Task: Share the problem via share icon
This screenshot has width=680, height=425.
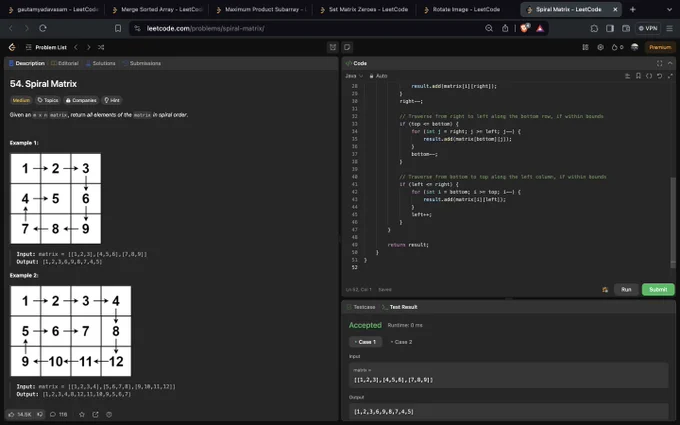Action: pyautogui.click(x=95, y=415)
